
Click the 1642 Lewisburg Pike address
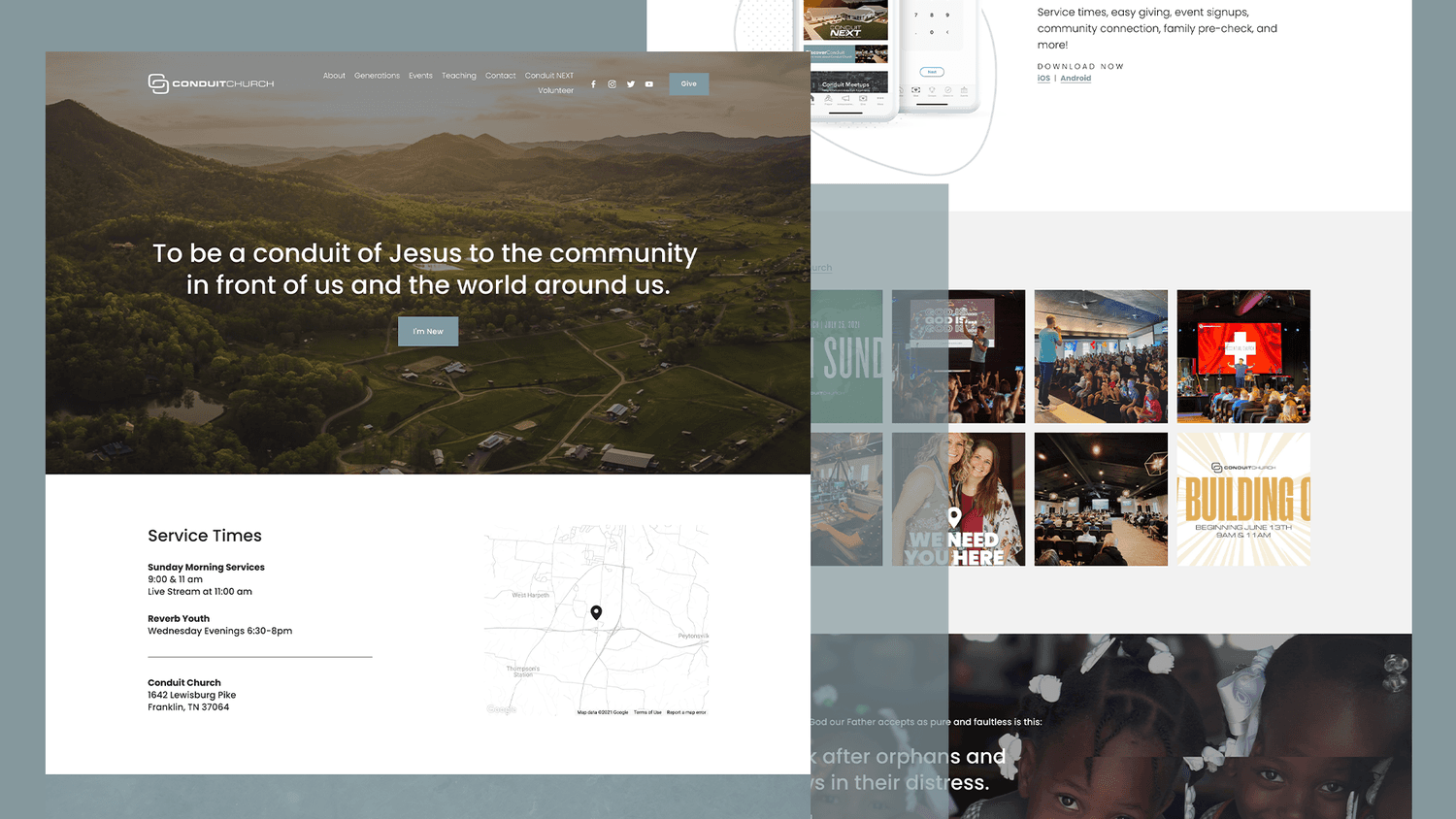pos(191,695)
